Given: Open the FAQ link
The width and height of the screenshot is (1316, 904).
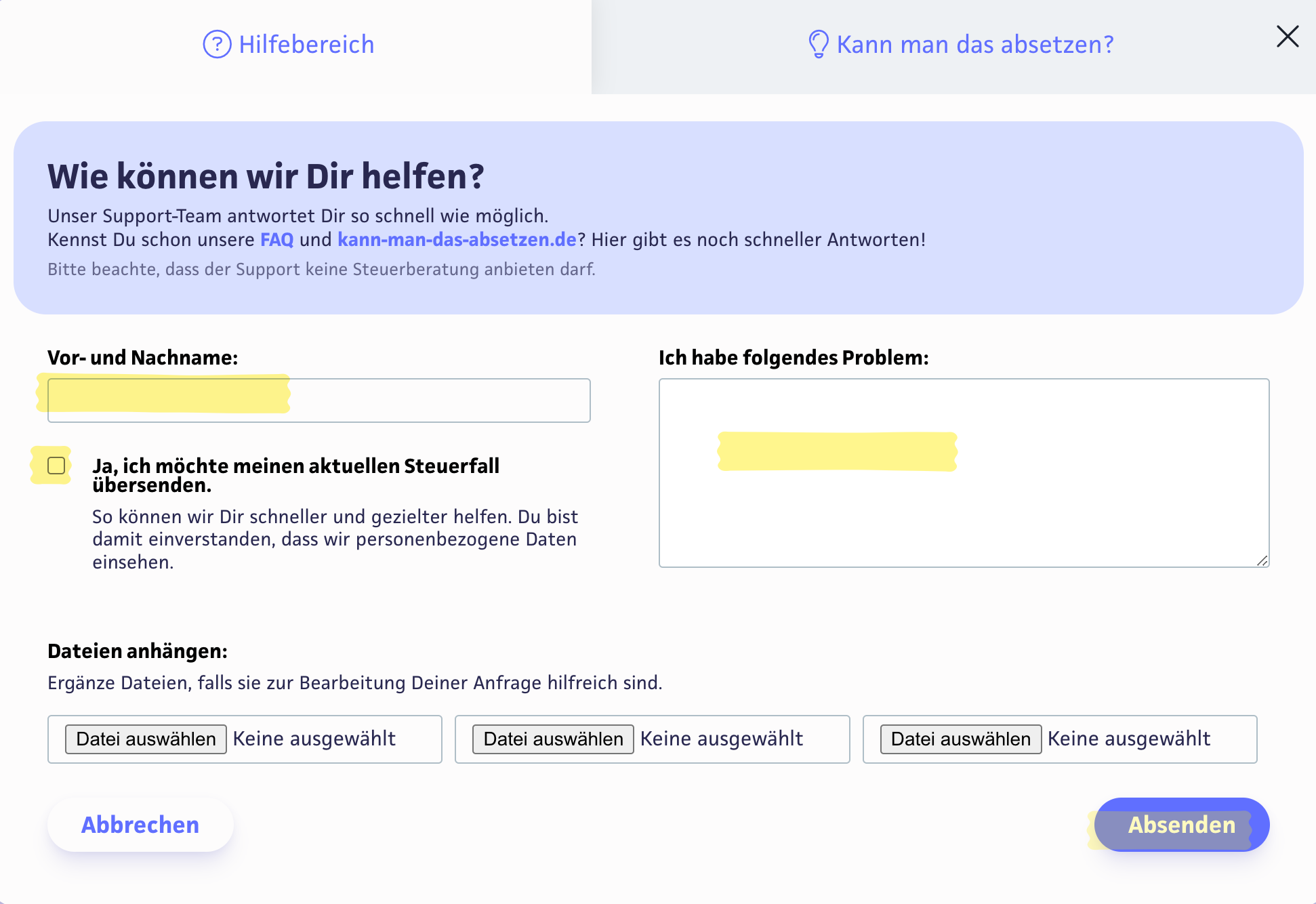Looking at the screenshot, I should (x=276, y=240).
